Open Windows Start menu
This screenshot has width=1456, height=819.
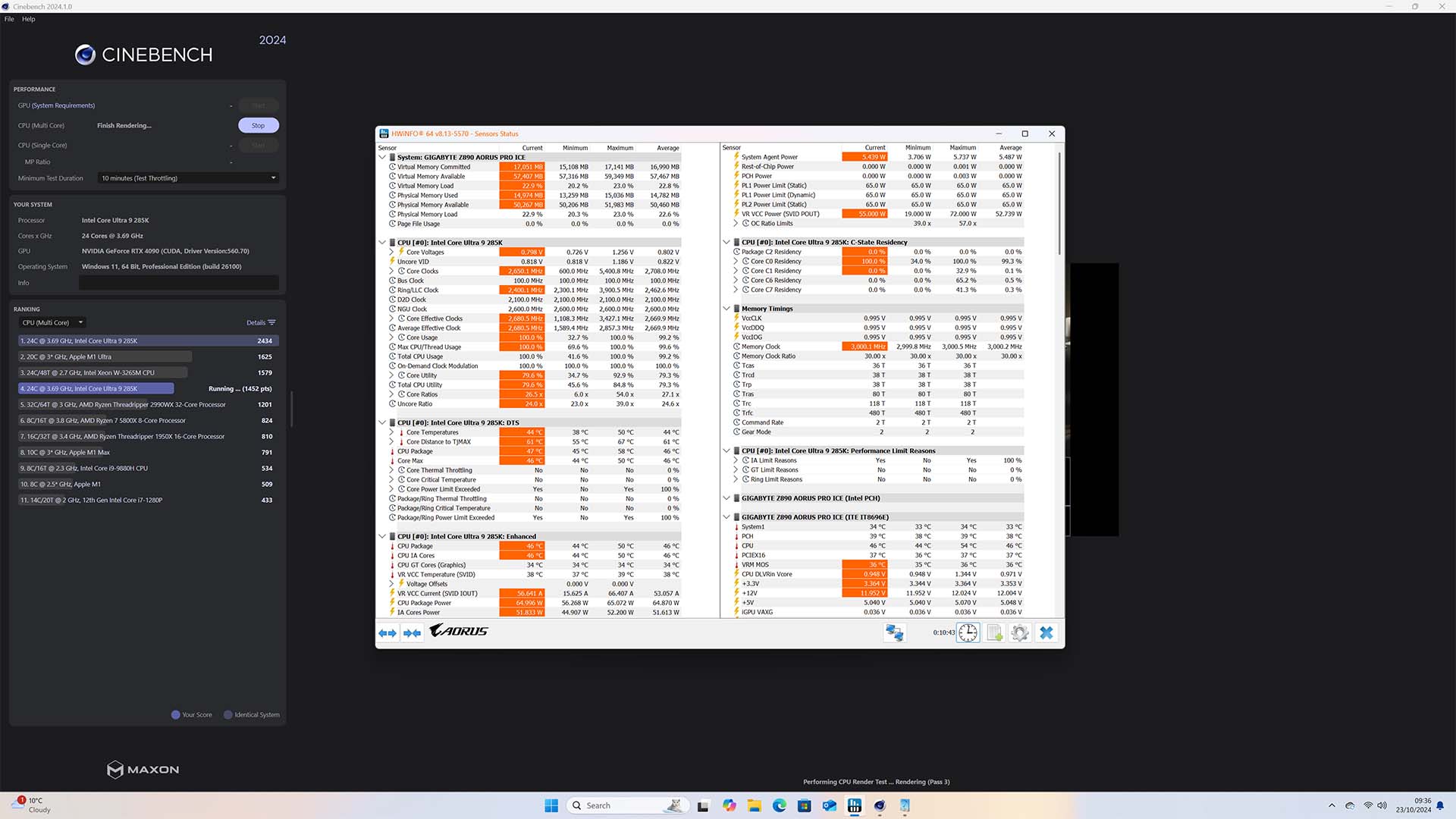(551, 805)
